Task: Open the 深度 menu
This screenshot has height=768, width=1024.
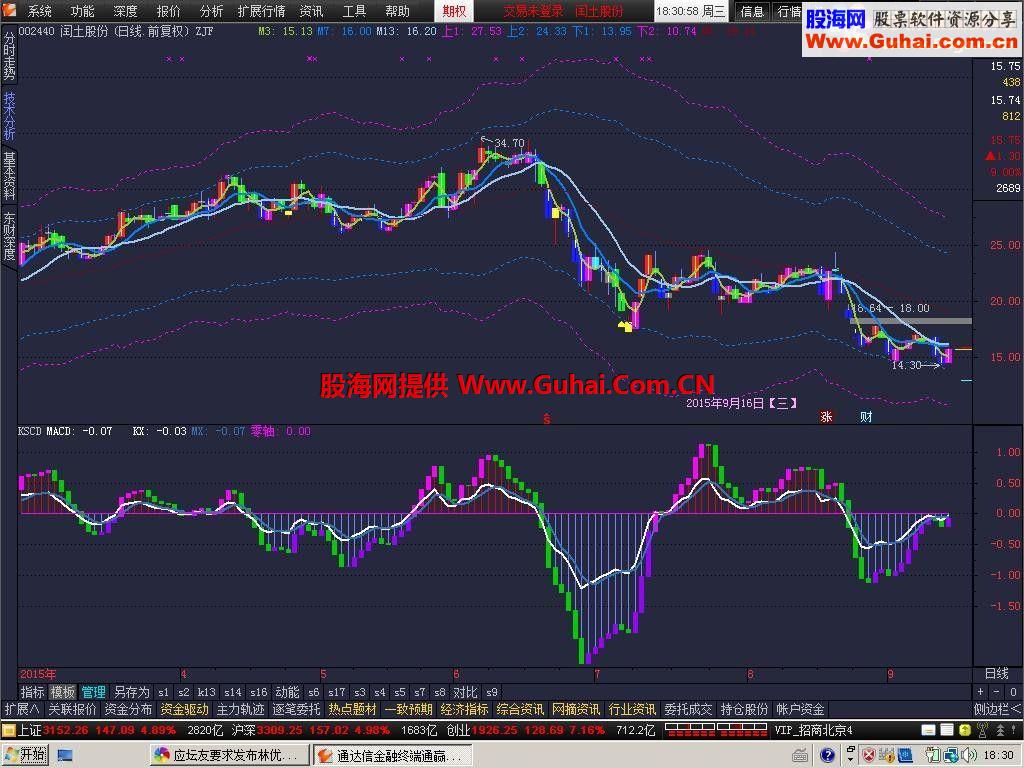Action: pos(125,11)
